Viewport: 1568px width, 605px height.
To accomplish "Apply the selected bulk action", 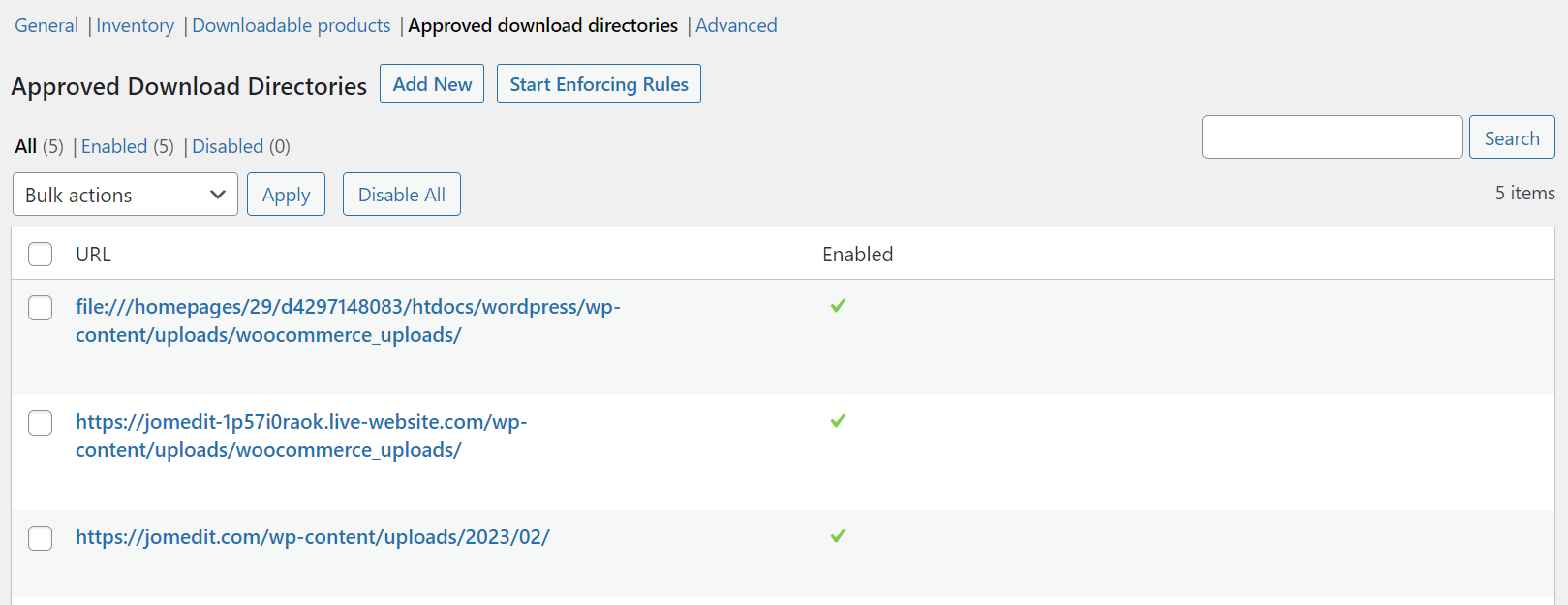I will [x=286, y=195].
